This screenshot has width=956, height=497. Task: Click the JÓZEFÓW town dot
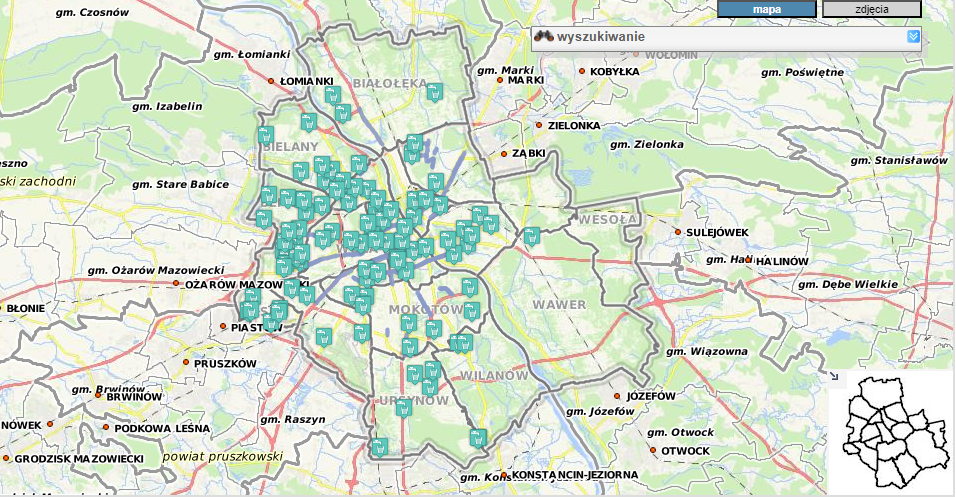[x=618, y=396]
